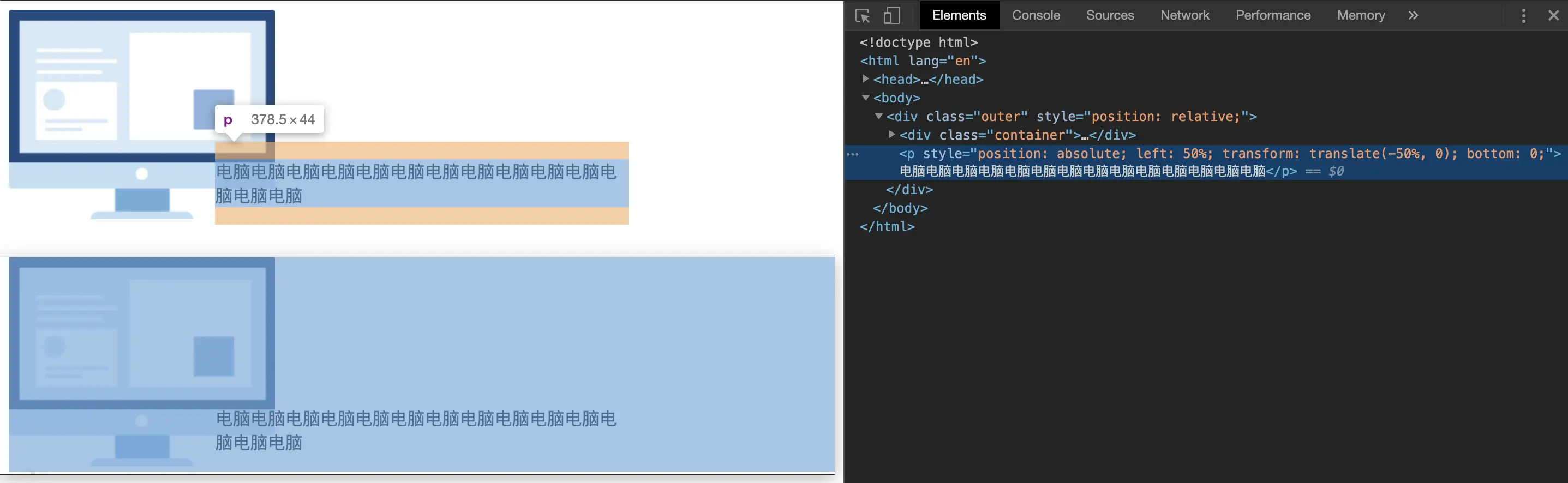Open the Memory tab
Viewport: 1568px width, 483px height.
[x=1361, y=15]
